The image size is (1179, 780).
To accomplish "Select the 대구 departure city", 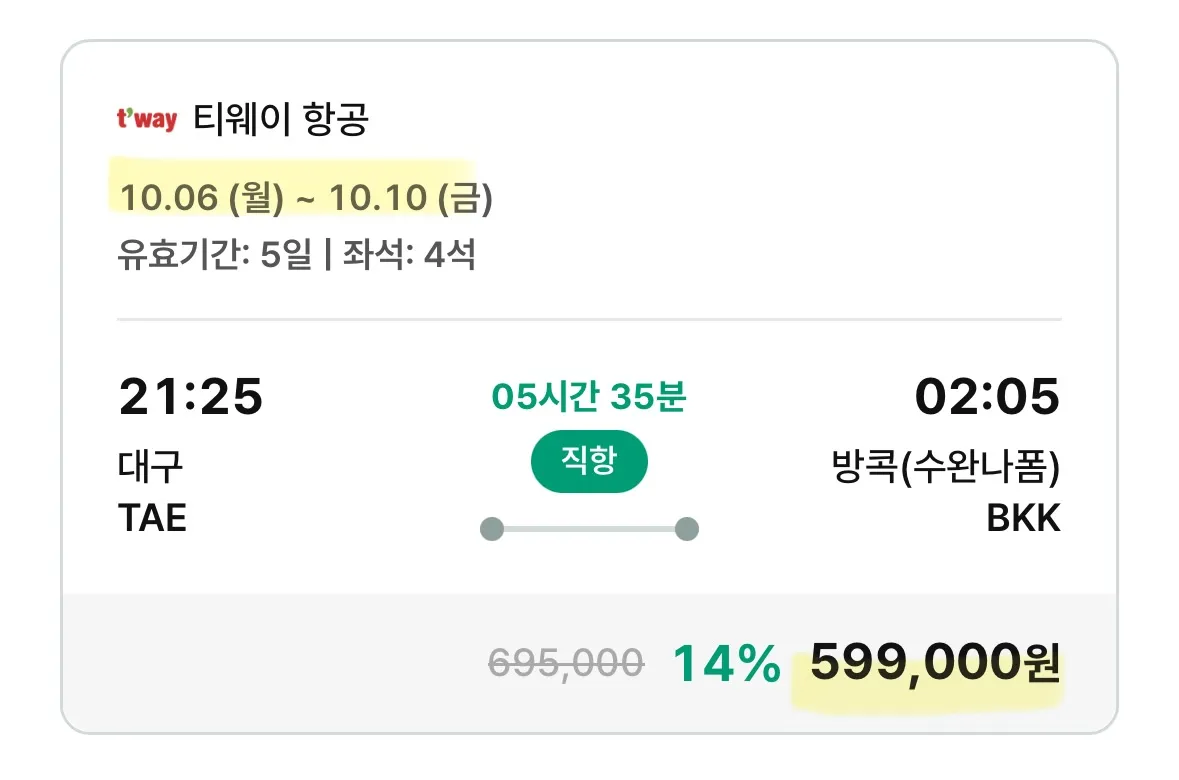I will coord(151,467).
